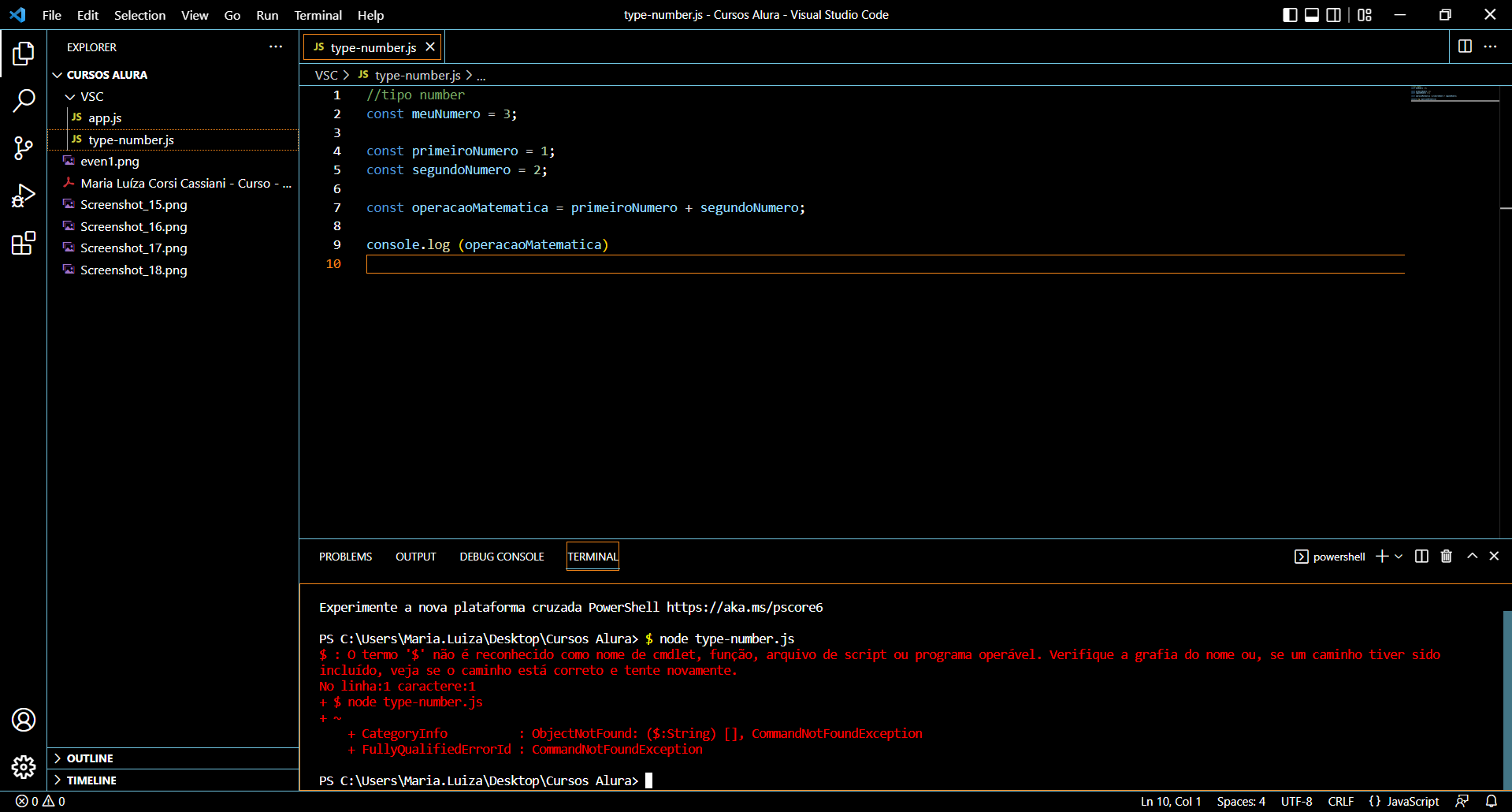Open even1.png file
Screen dimensions: 1512x812
173,162
